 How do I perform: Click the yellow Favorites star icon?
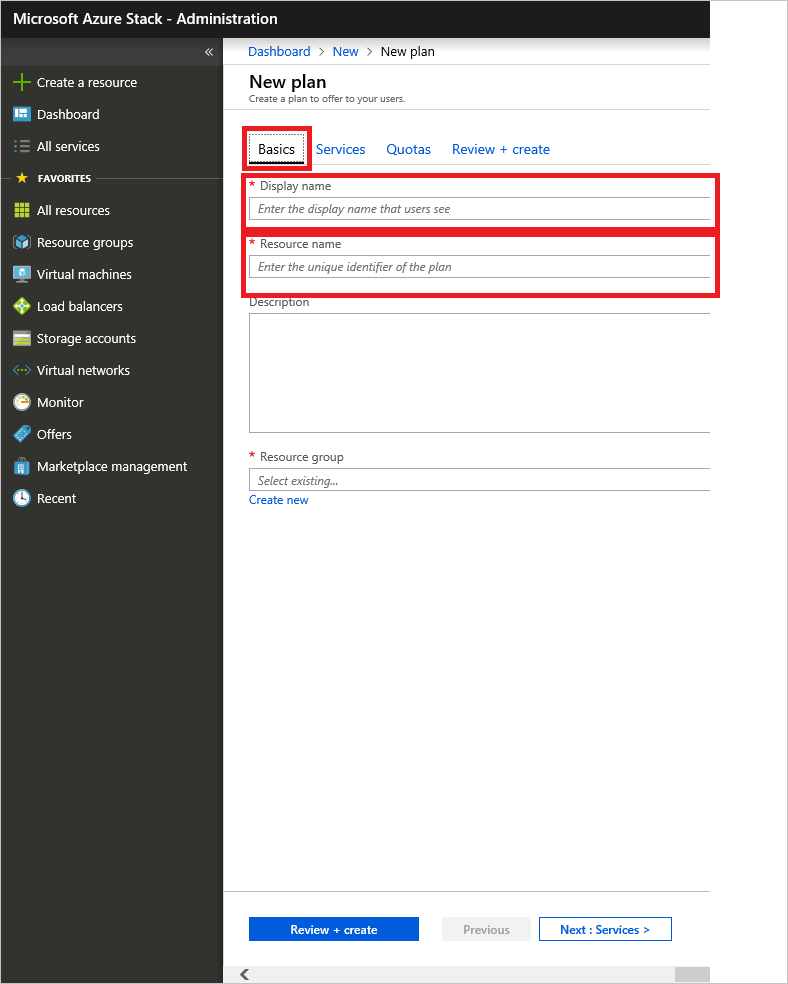click(22, 178)
